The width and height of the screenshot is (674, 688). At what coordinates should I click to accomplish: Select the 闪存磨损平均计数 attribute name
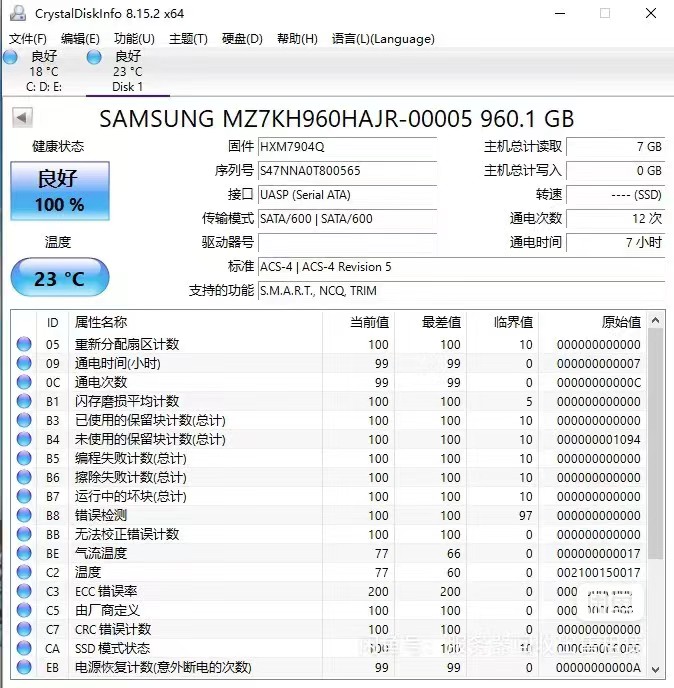pos(127,401)
